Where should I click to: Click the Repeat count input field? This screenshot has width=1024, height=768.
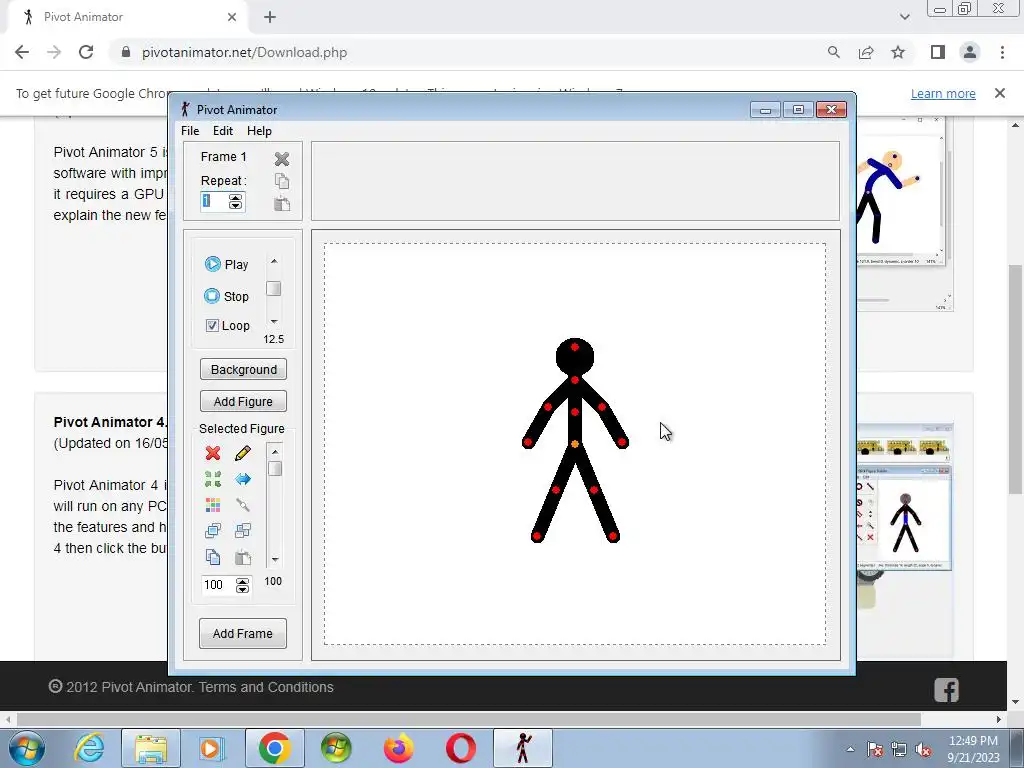click(214, 201)
